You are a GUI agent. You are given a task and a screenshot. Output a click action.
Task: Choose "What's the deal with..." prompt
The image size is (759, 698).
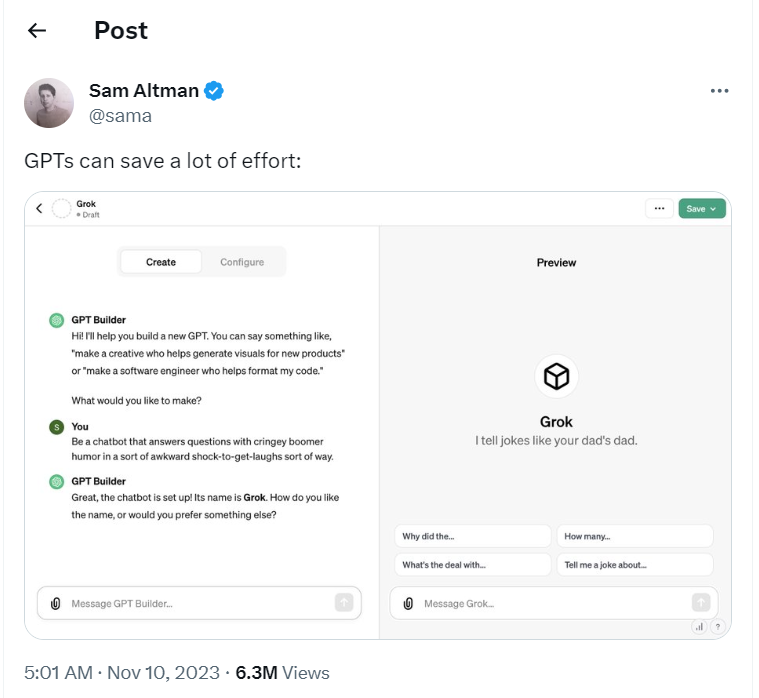(x=472, y=565)
